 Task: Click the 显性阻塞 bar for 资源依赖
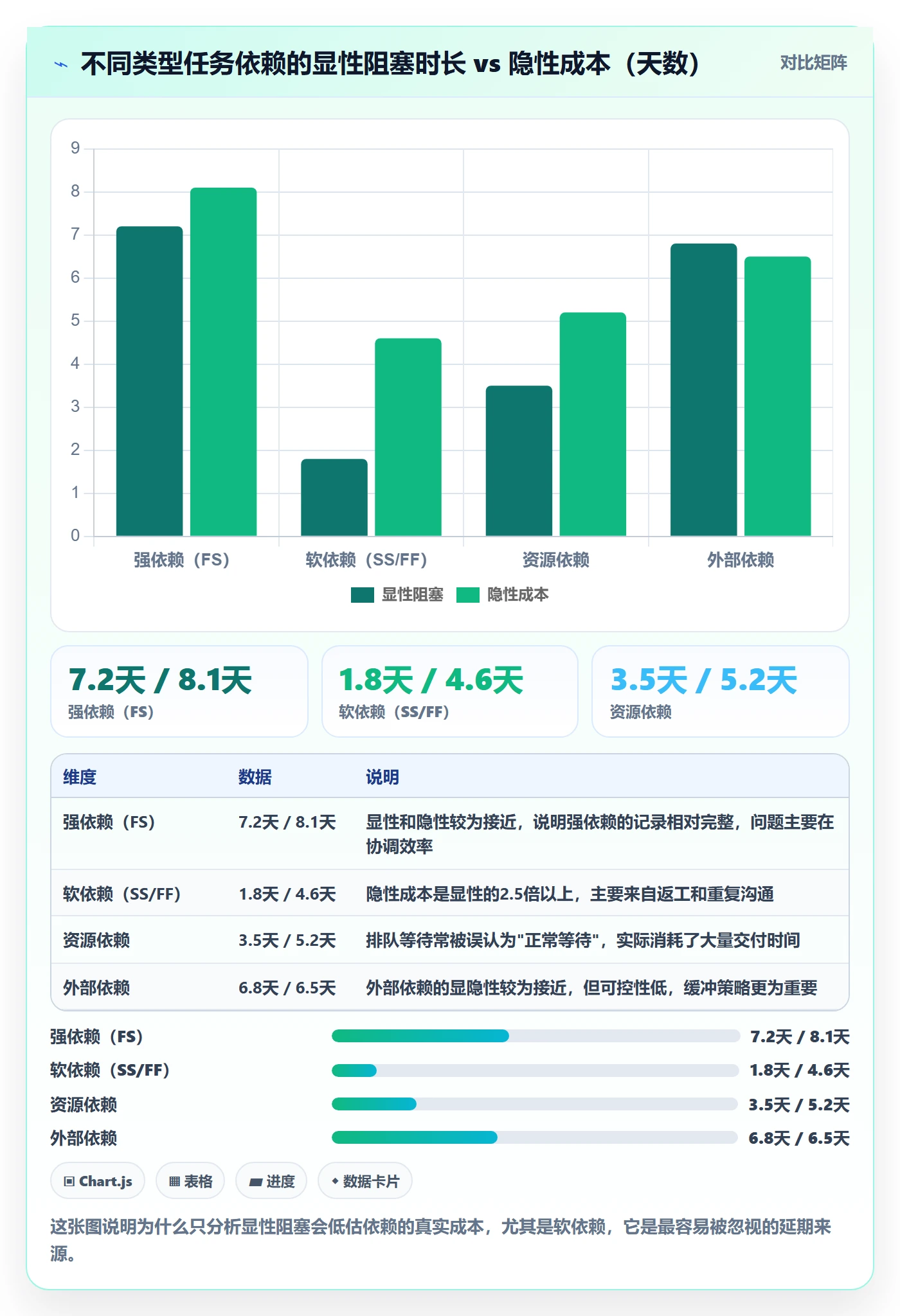[x=519, y=461]
